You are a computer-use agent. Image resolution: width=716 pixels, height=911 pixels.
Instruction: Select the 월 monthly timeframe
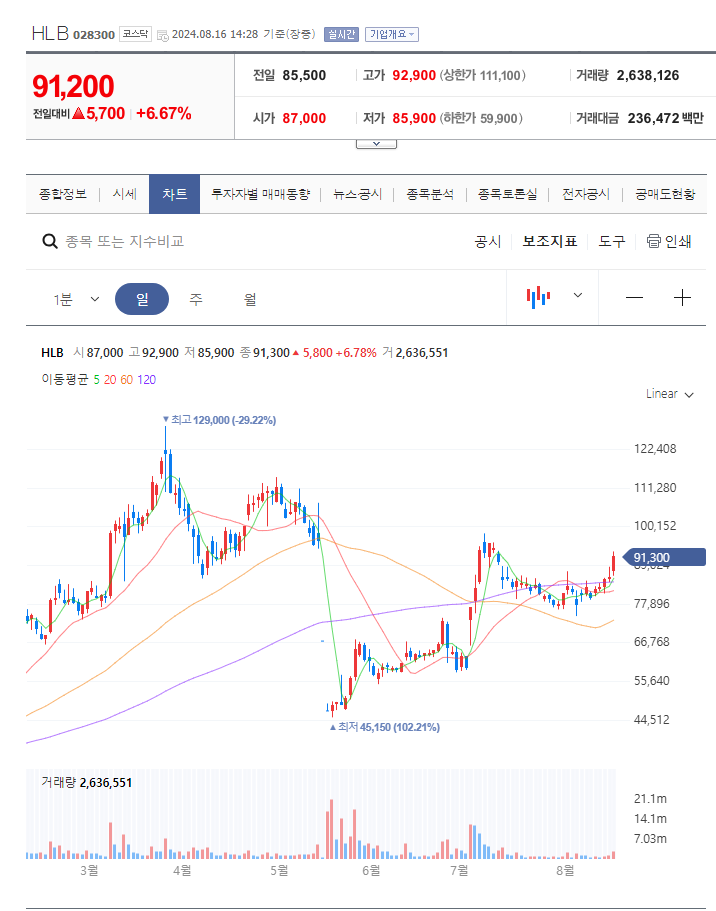pyautogui.click(x=251, y=298)
